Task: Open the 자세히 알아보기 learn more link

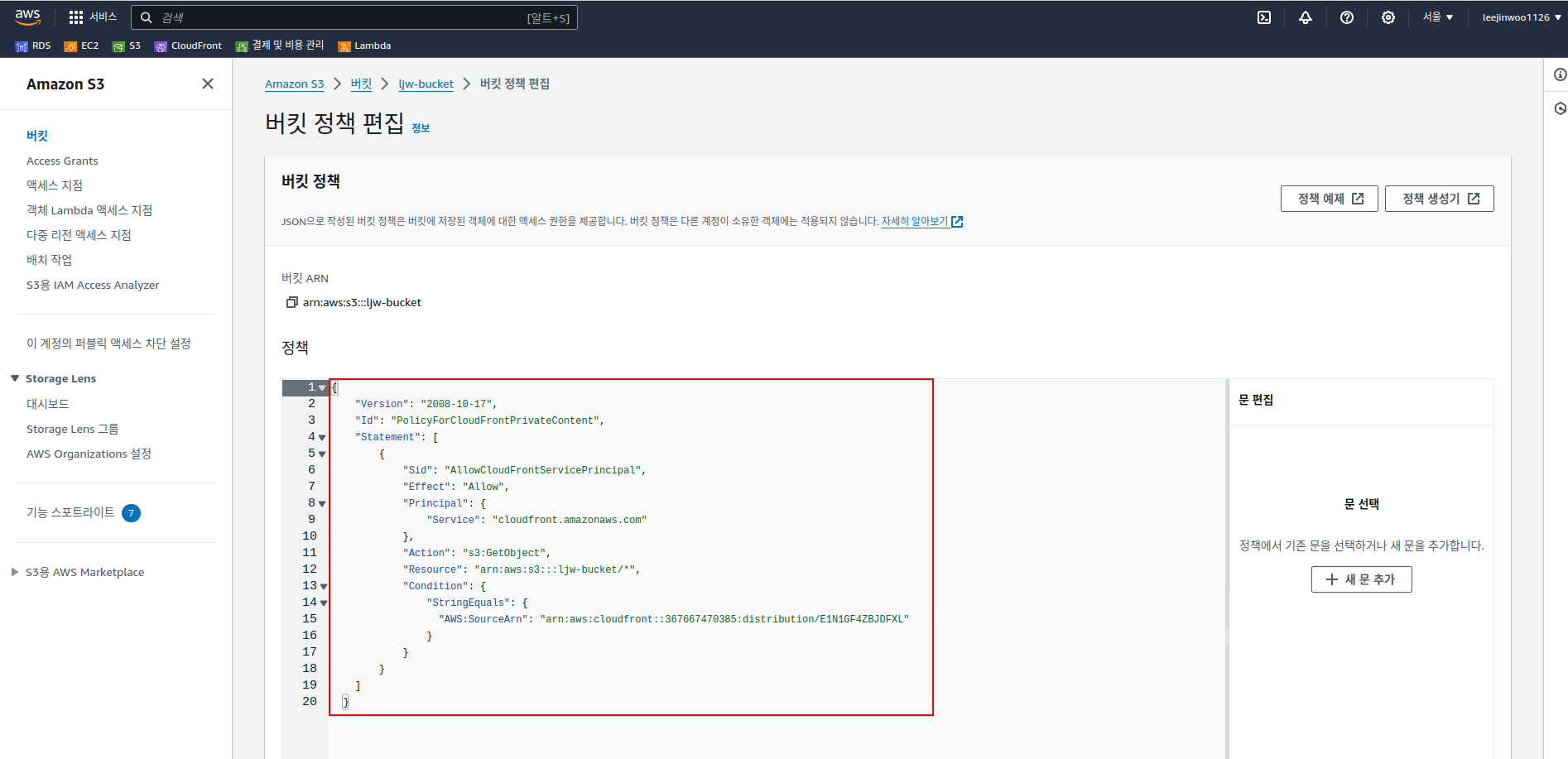Action: 921,221
